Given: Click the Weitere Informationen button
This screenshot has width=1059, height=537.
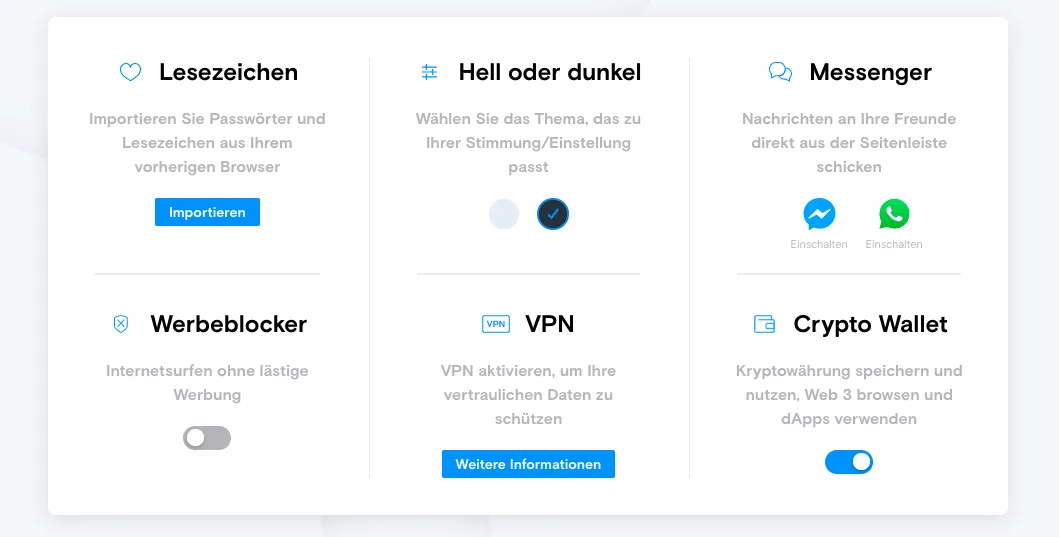Looking at the screenshot, I should pos(528,464).
